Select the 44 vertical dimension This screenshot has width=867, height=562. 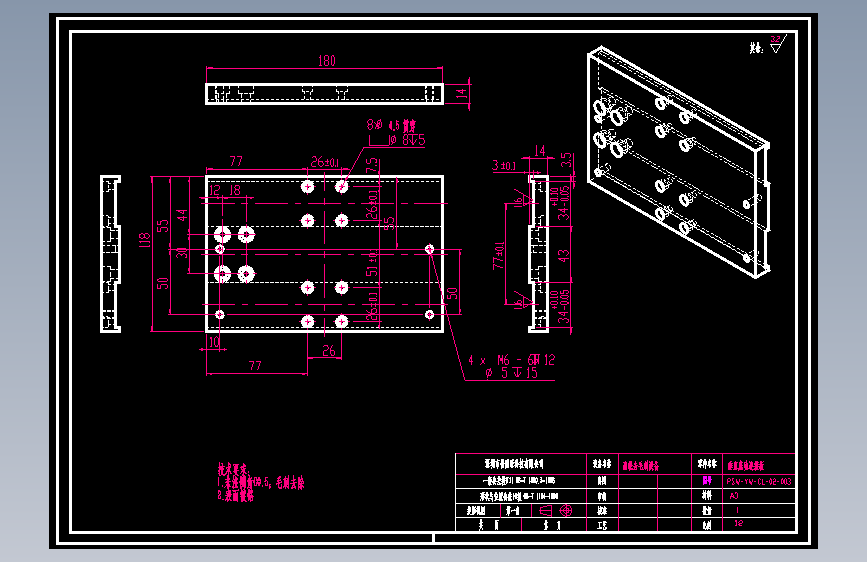click(x=181, y=215)
